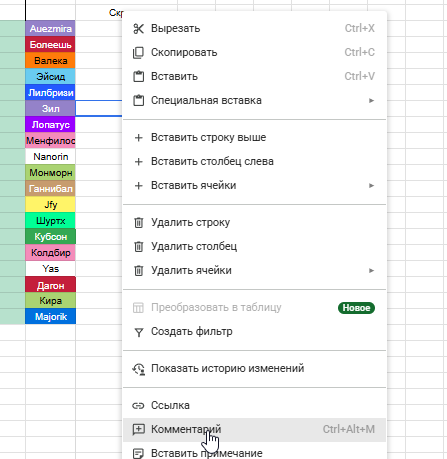Select the orange Валека cell
This screenshot has width=447, height=459.
tap(50, 60)
